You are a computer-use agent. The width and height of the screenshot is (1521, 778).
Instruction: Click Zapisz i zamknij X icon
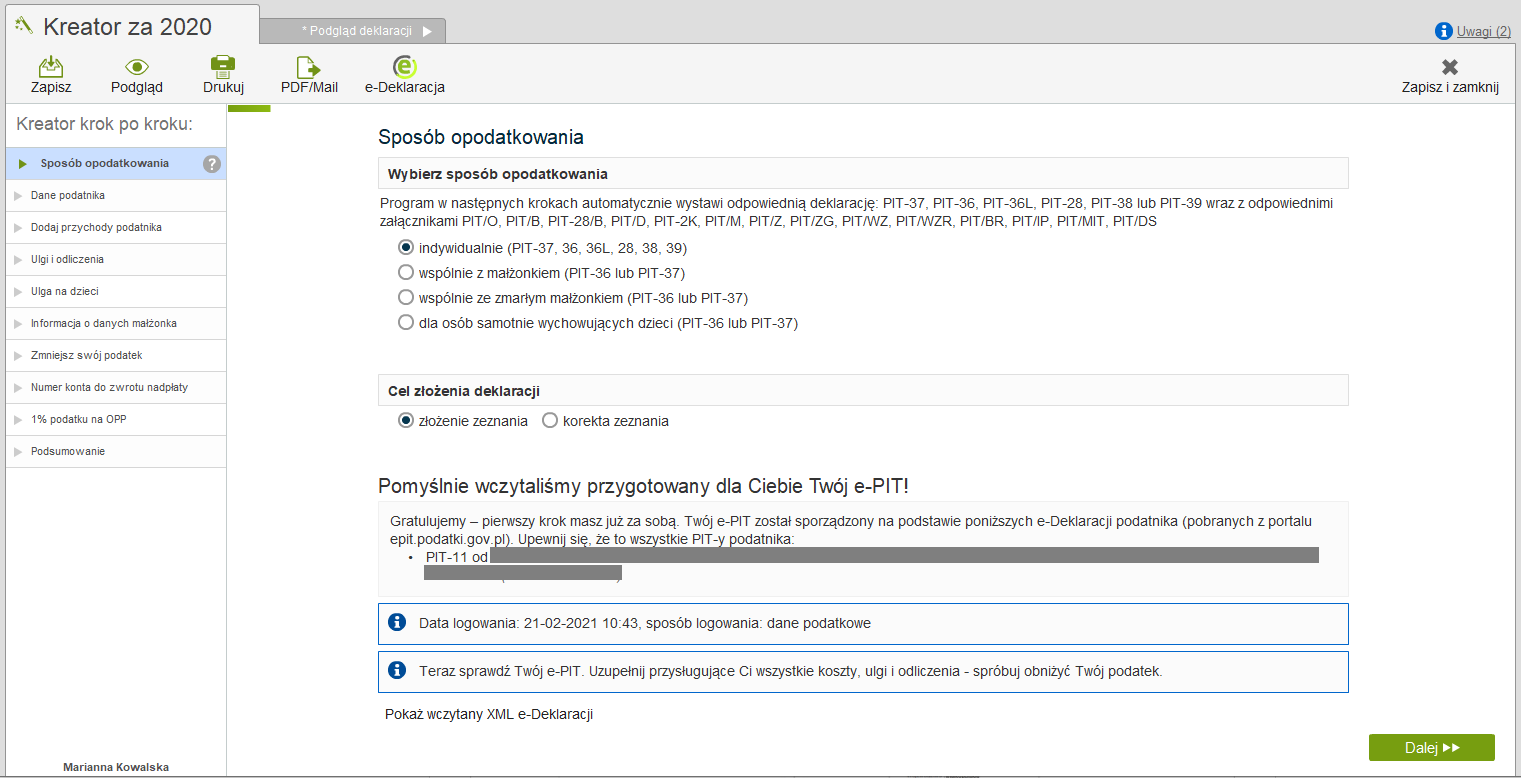pos(1449,67)
